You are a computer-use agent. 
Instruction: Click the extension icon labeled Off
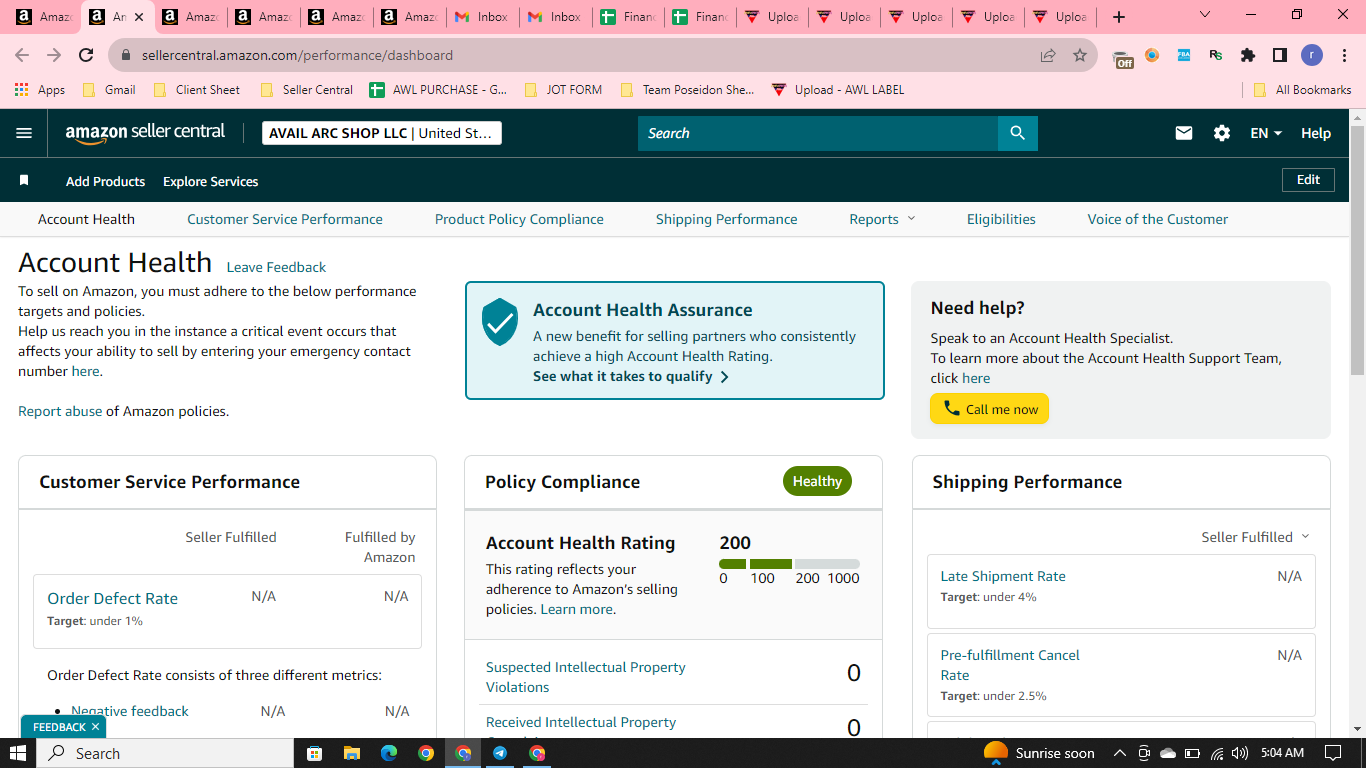tap(1123, 57)
